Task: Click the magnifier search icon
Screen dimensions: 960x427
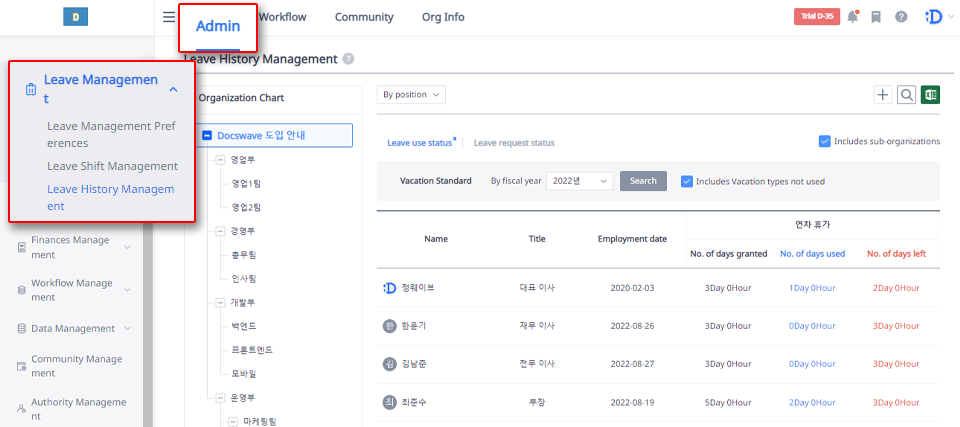Action: (907, 95)
